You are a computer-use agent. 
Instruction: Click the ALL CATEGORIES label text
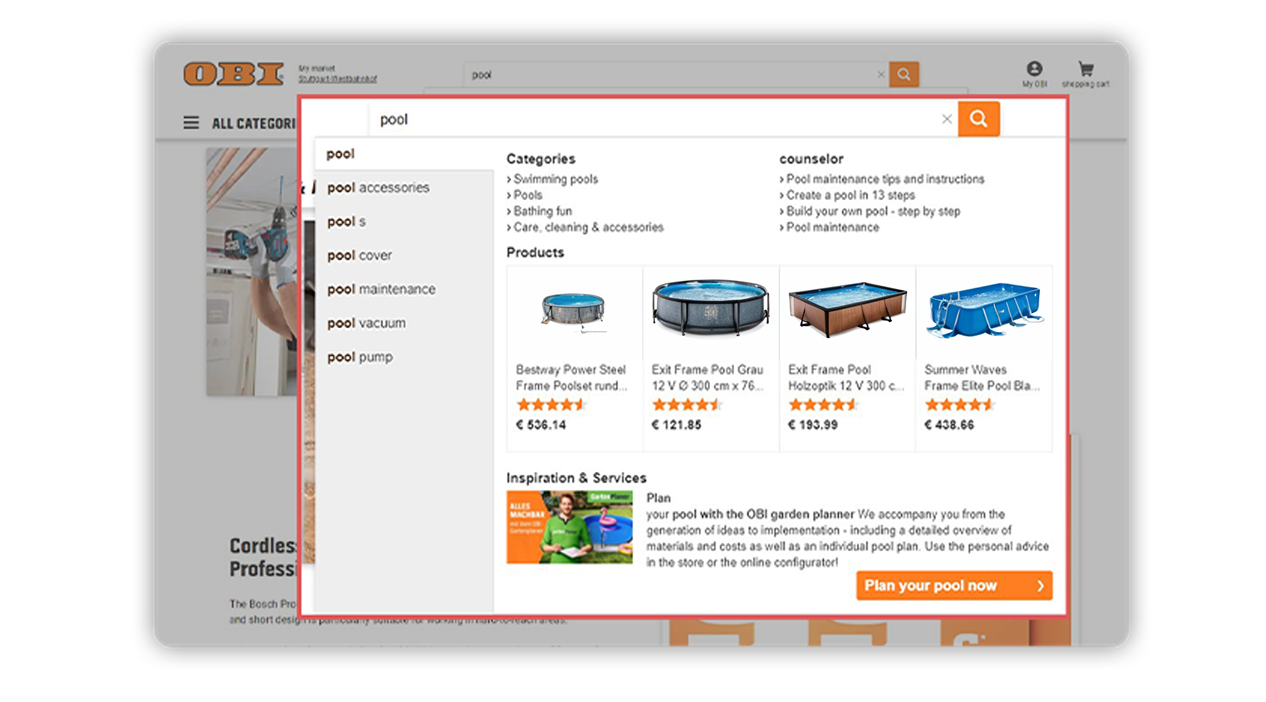254,124
